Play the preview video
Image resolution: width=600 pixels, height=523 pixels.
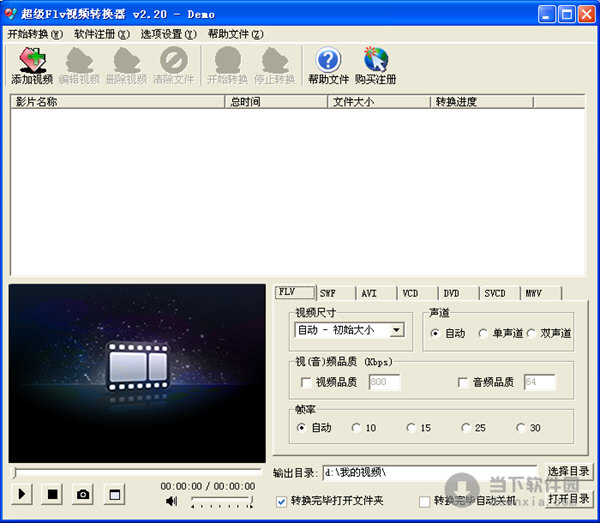point(22,494)
